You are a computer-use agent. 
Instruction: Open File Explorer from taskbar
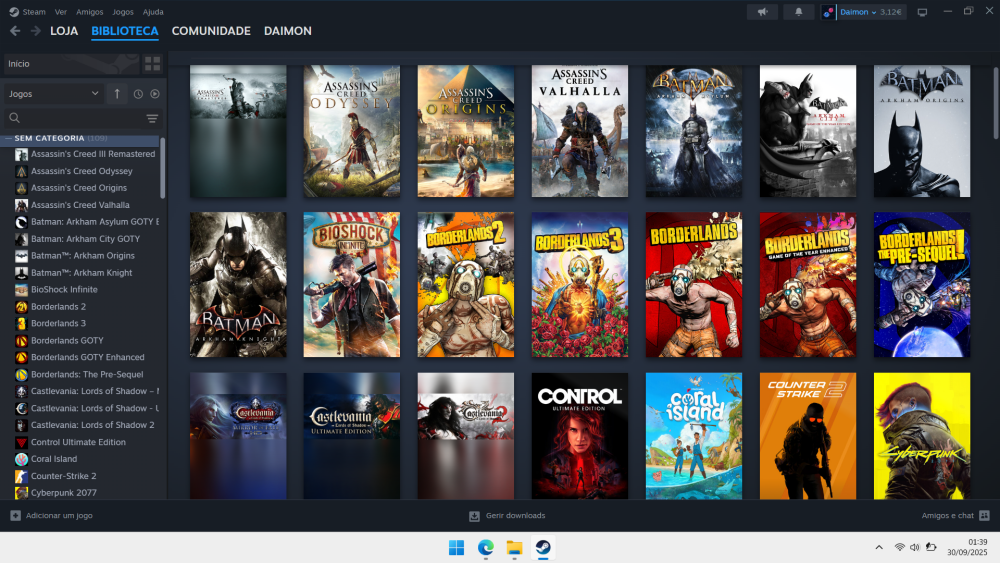point(514,548)
